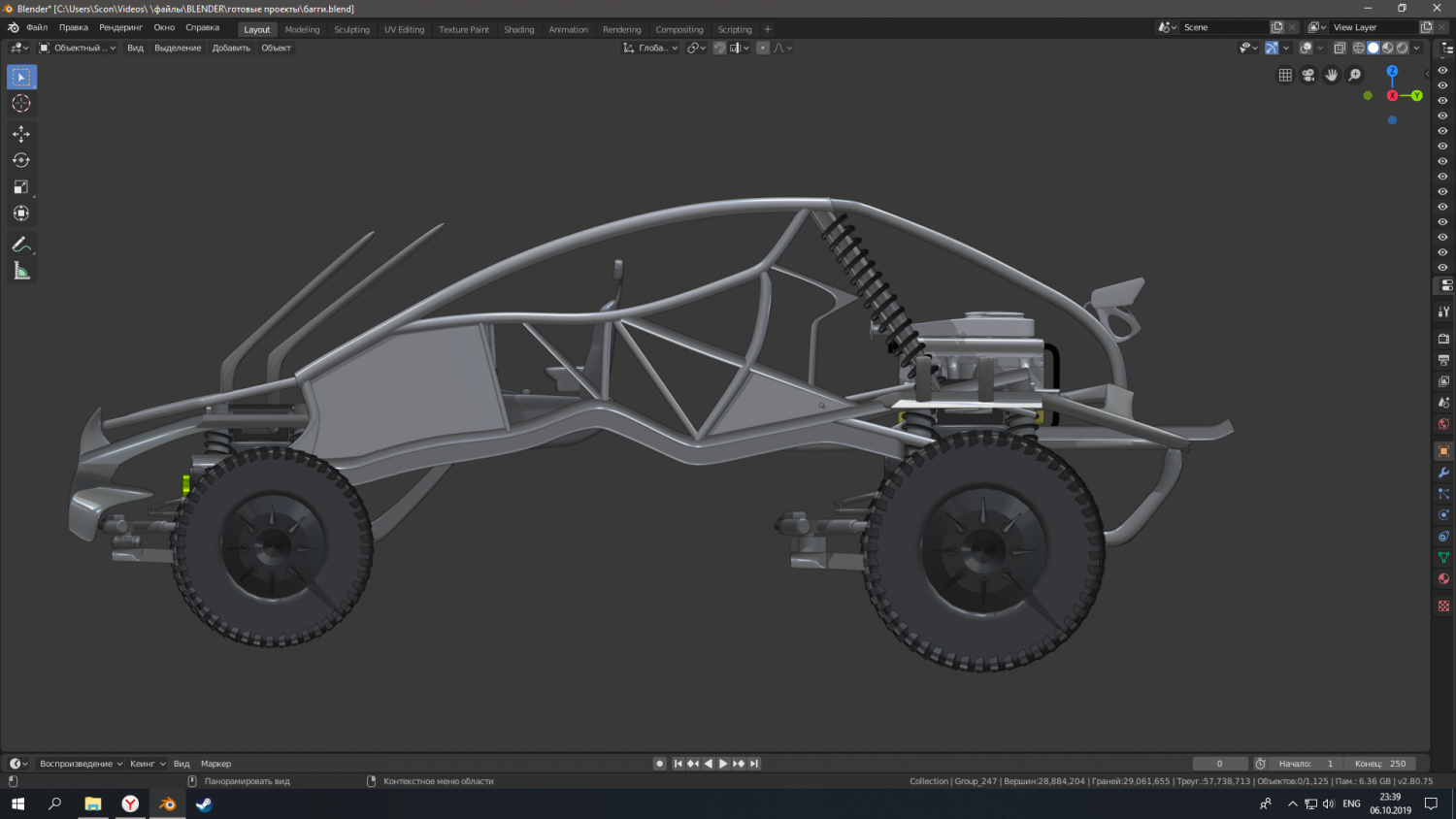Screen dimensions: 1456x819
Task: Open Object properties tab
Action: (1444, 451)
